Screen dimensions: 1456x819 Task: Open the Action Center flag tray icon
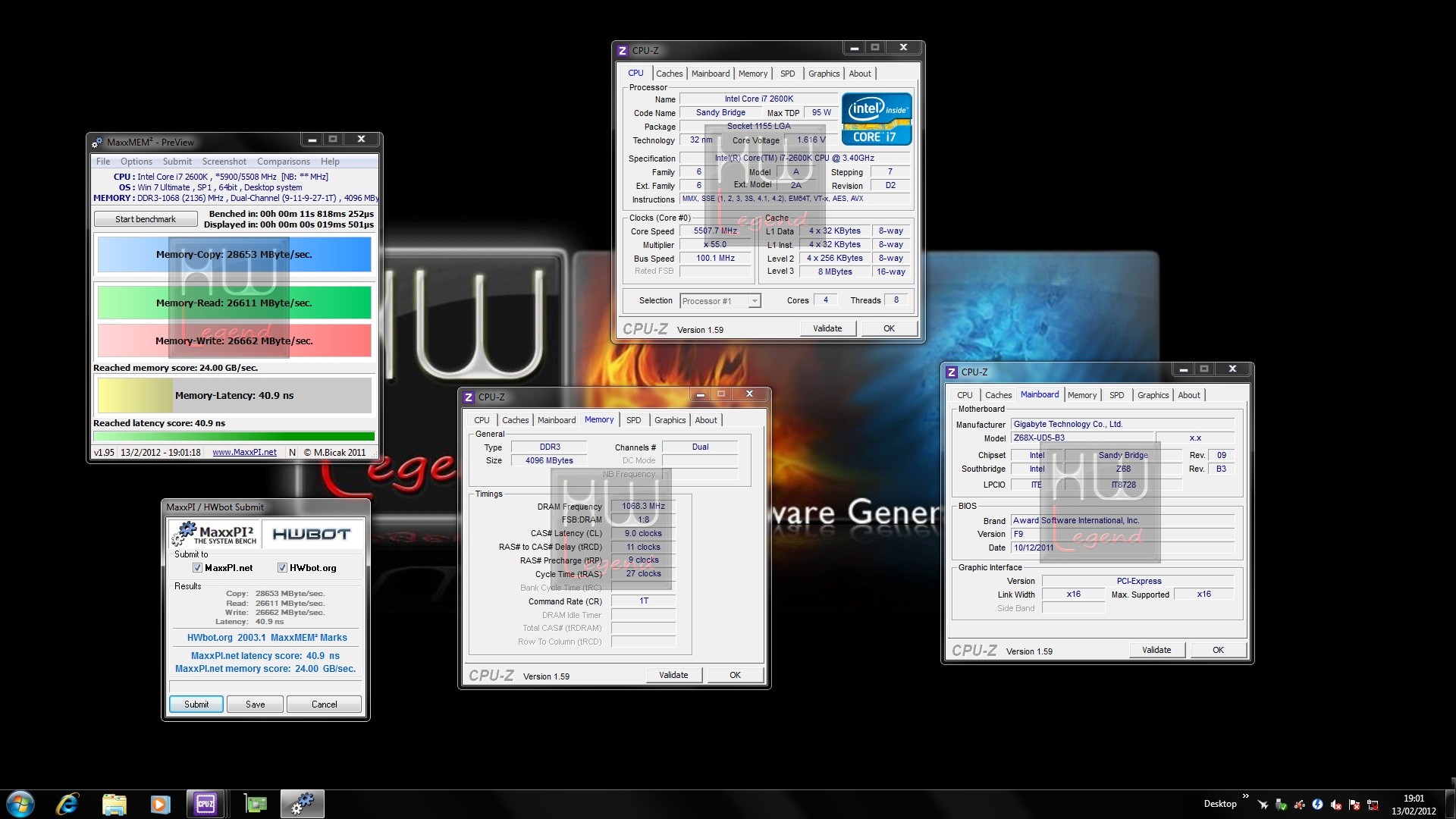pos(1354,805)
